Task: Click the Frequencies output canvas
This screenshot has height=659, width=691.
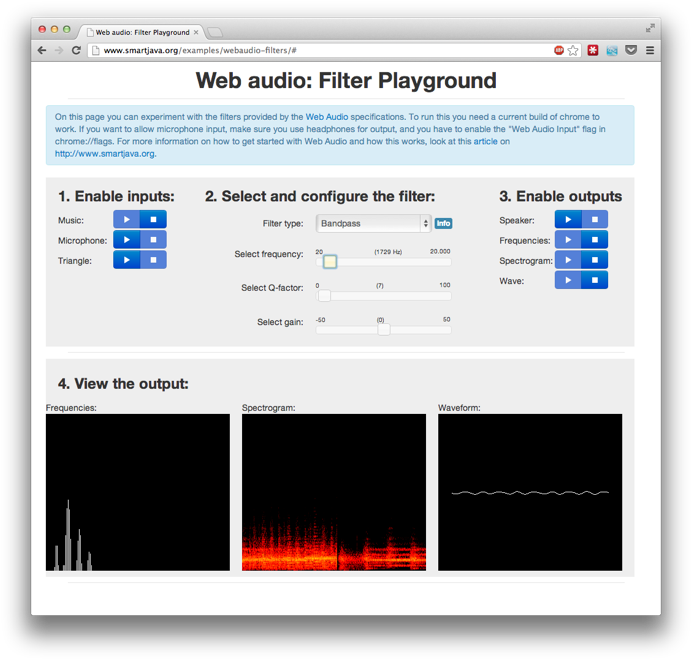Action: [x=138, y=492]
